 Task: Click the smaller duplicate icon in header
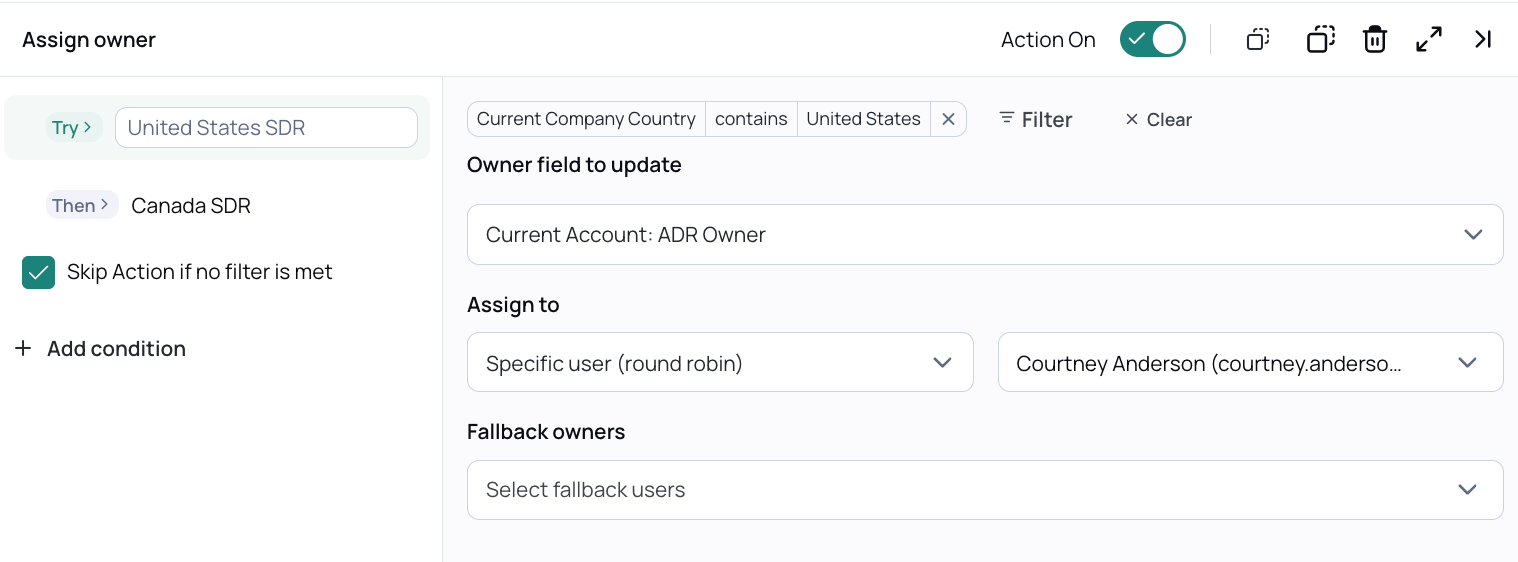tap(1258, 40)
